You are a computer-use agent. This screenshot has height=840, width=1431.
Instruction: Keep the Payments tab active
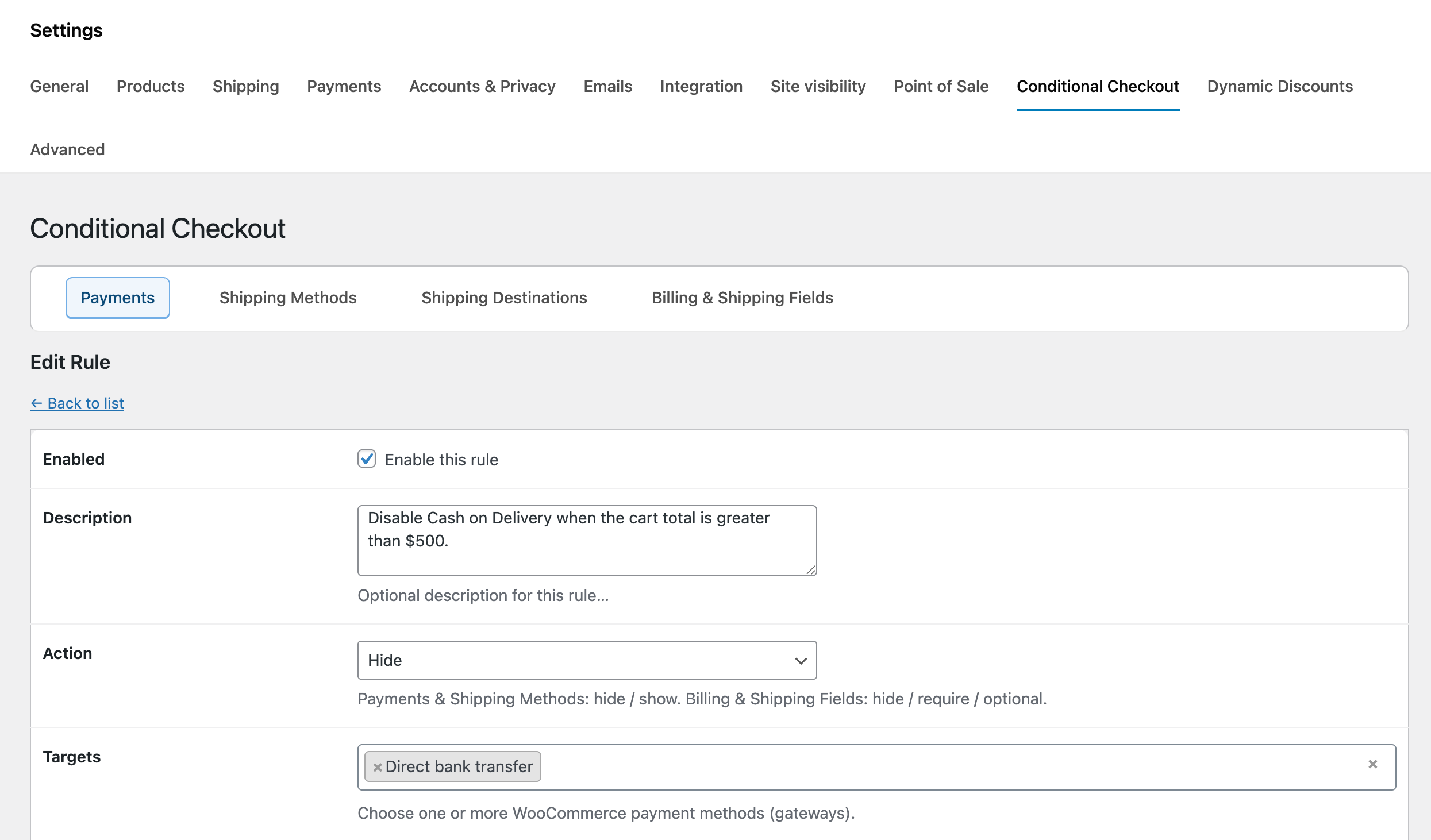117,298
